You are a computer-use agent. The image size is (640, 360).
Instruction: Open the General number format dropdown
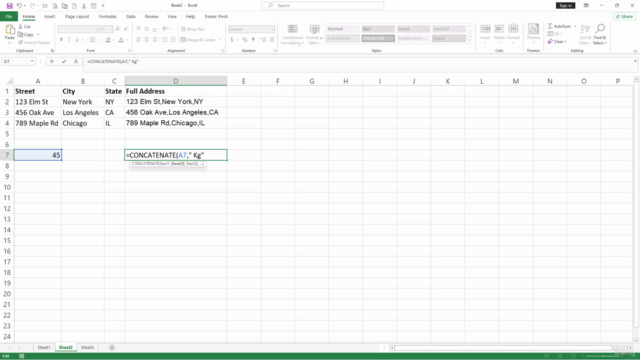point(273,29)
